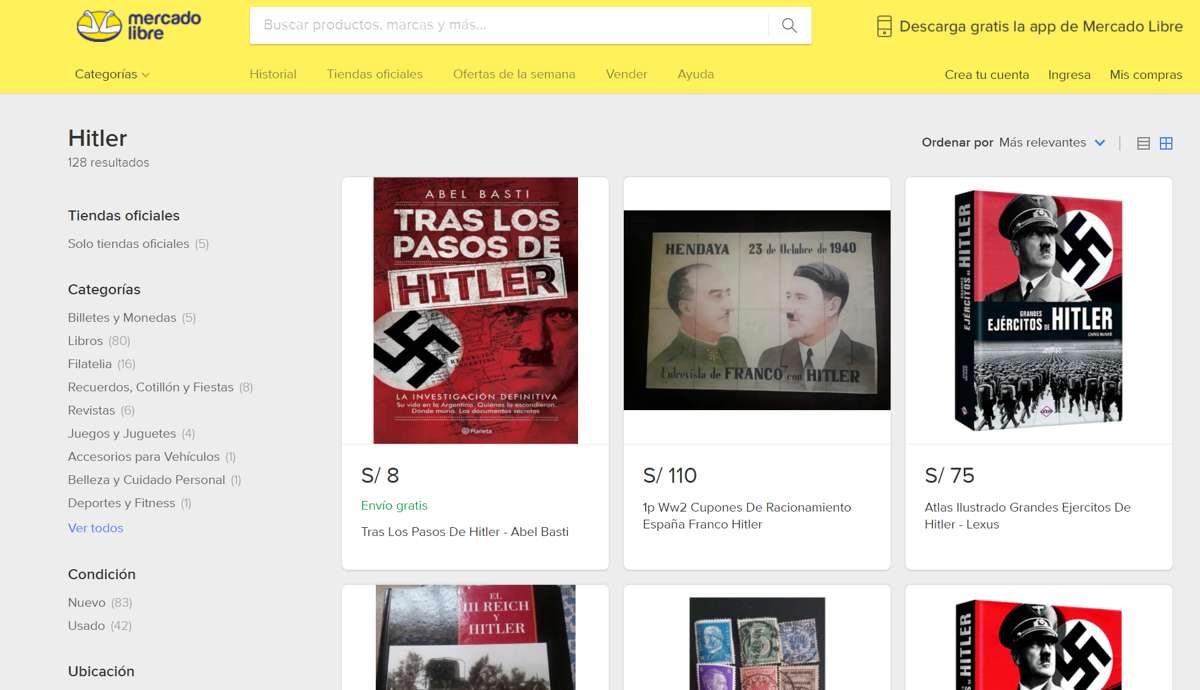Click the mobile phone app icon
The image size is (1200, 690).
tap(884, 27)
